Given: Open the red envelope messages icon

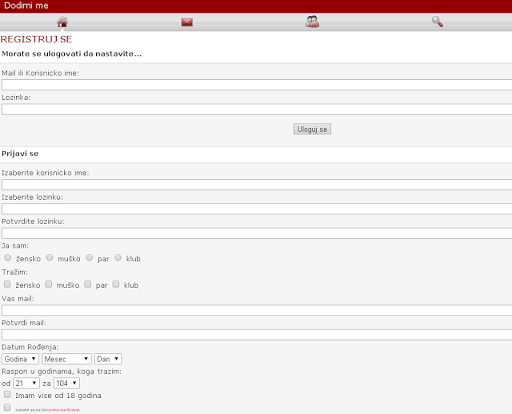Looking at the screenshot, I should click(x=187, y=22).
